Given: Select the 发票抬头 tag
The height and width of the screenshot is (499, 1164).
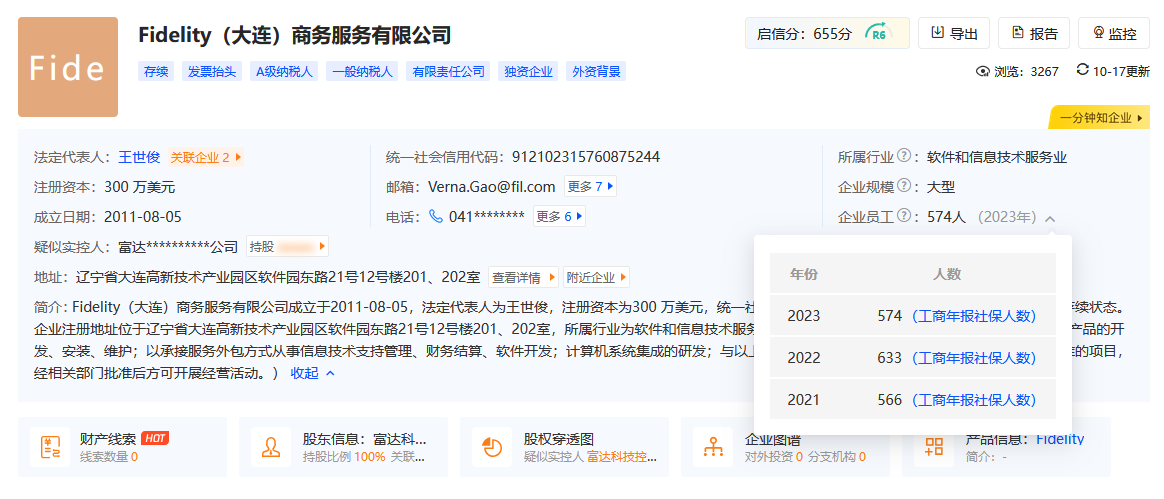Looking at the screenshot, I should pos(212,72).
